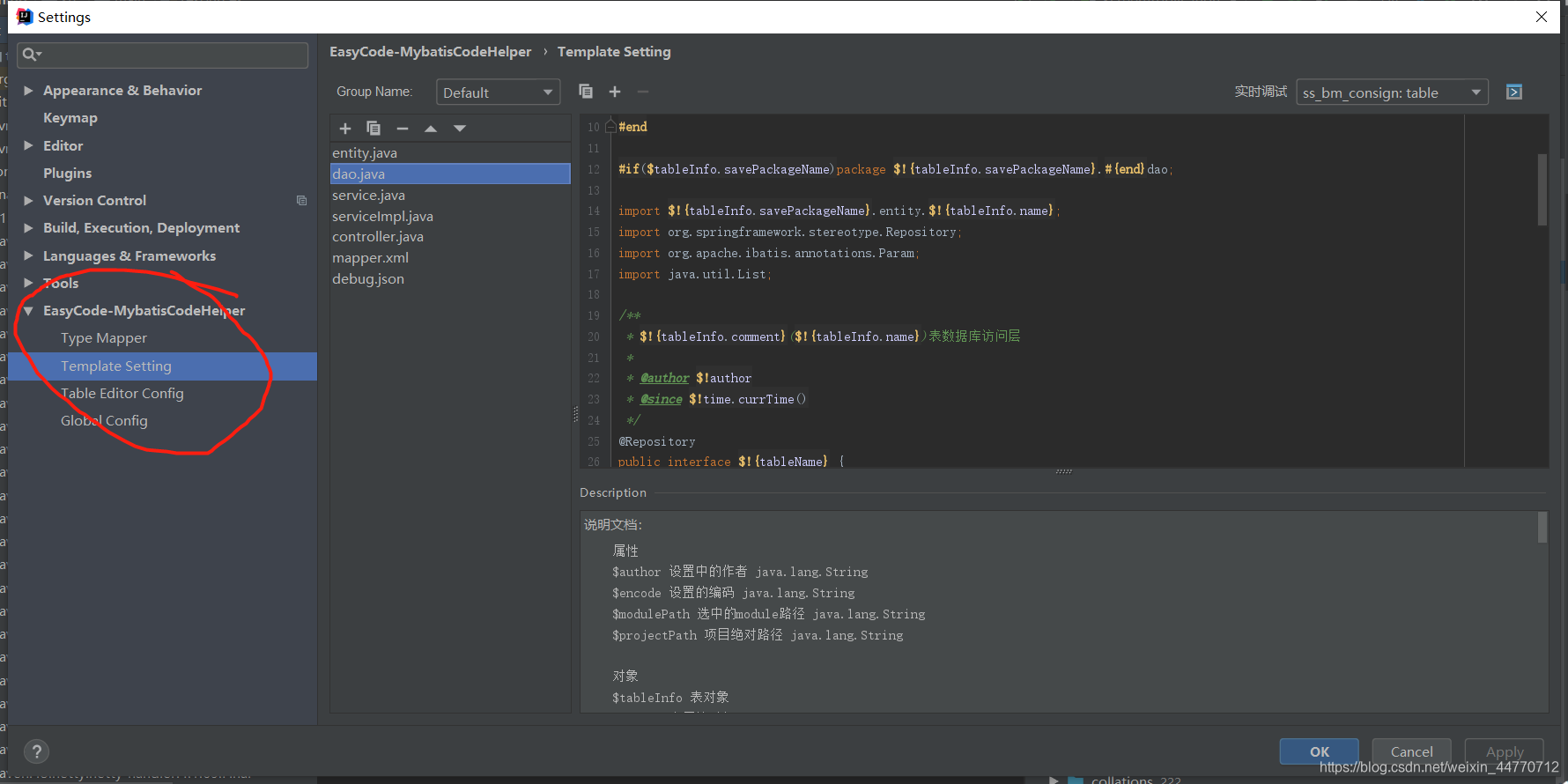Click the OK button
The image size is (1568, 784).
point(1319,751)
